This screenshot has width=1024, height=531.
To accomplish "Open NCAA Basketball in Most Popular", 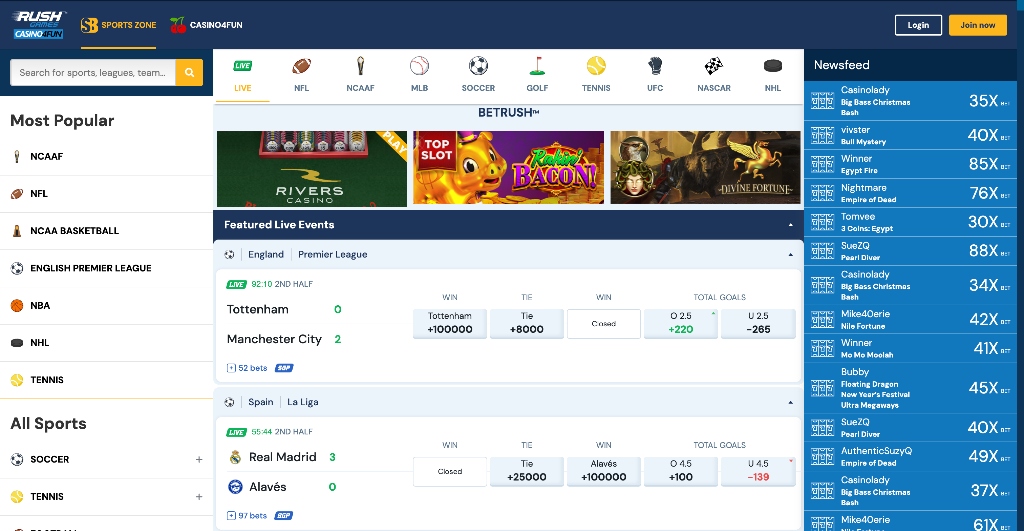I will (106, 231).
